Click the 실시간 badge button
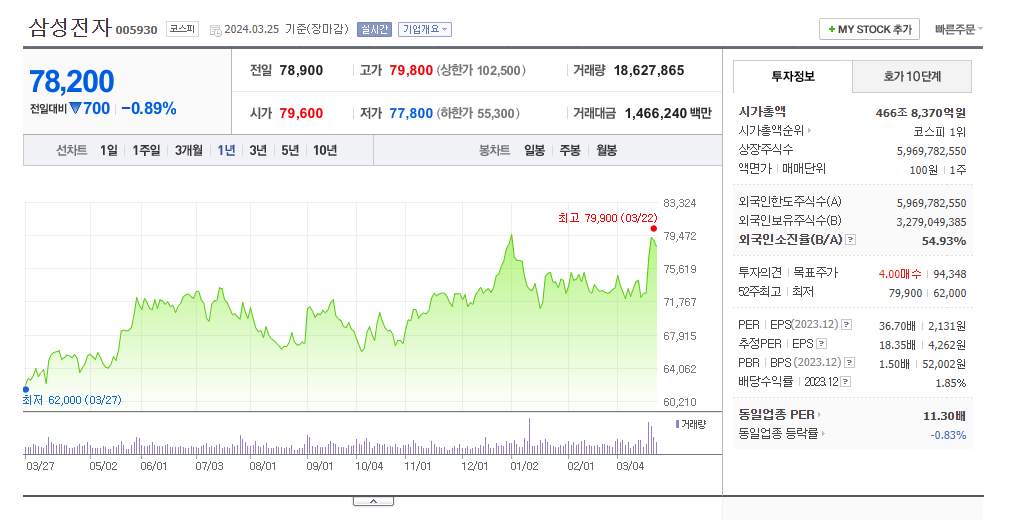 click(x=374, y=29)
